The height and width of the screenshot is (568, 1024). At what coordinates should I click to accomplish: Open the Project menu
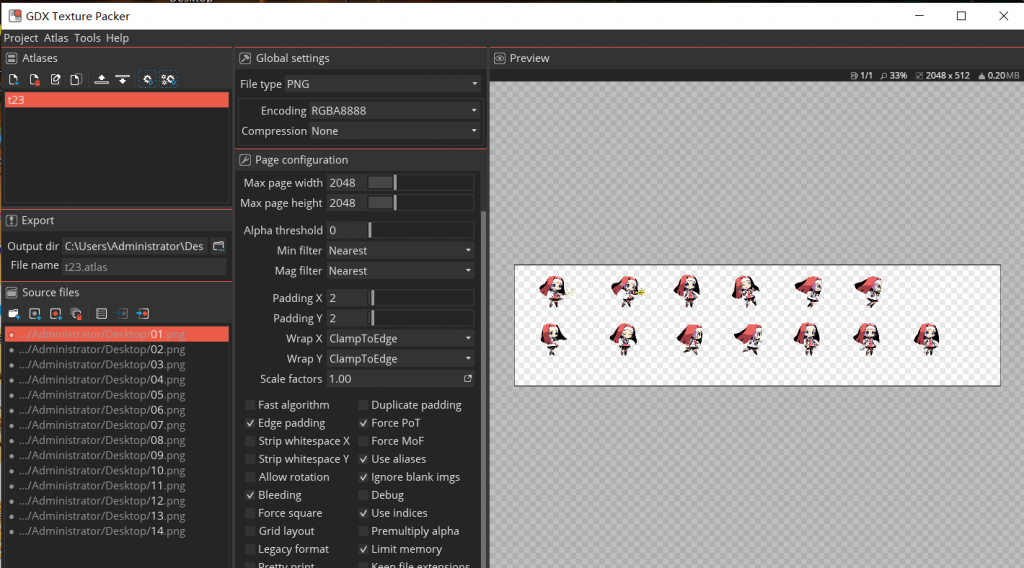[21, 38]
